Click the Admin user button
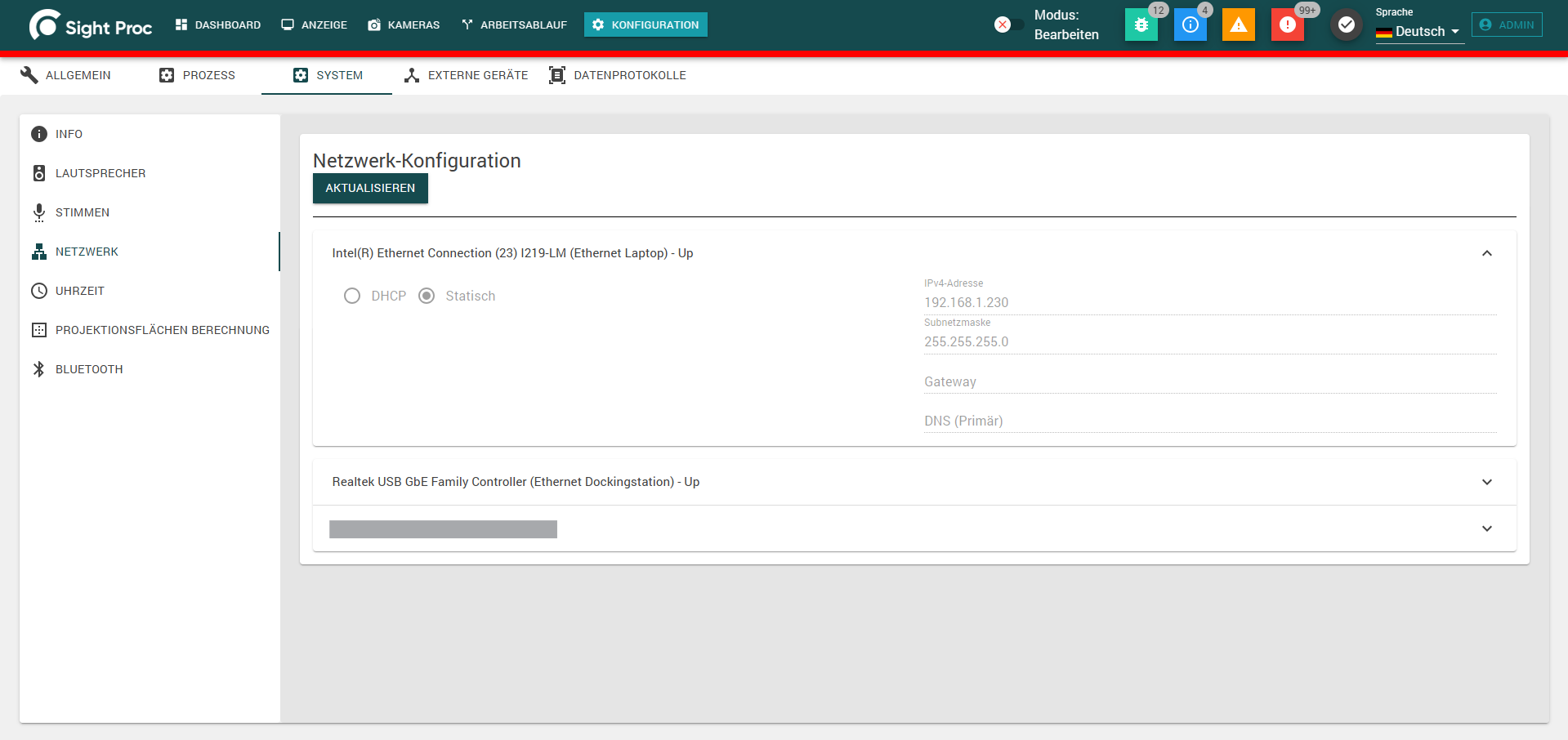The image size is (1568, 740). pos(1507,25)
